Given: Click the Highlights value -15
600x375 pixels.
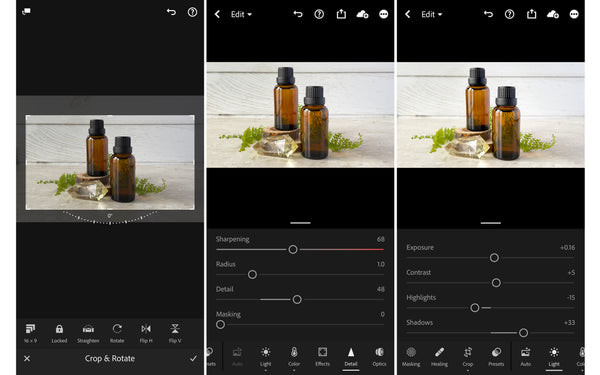Looking at the screenshot, I should (x=571, y=298).
